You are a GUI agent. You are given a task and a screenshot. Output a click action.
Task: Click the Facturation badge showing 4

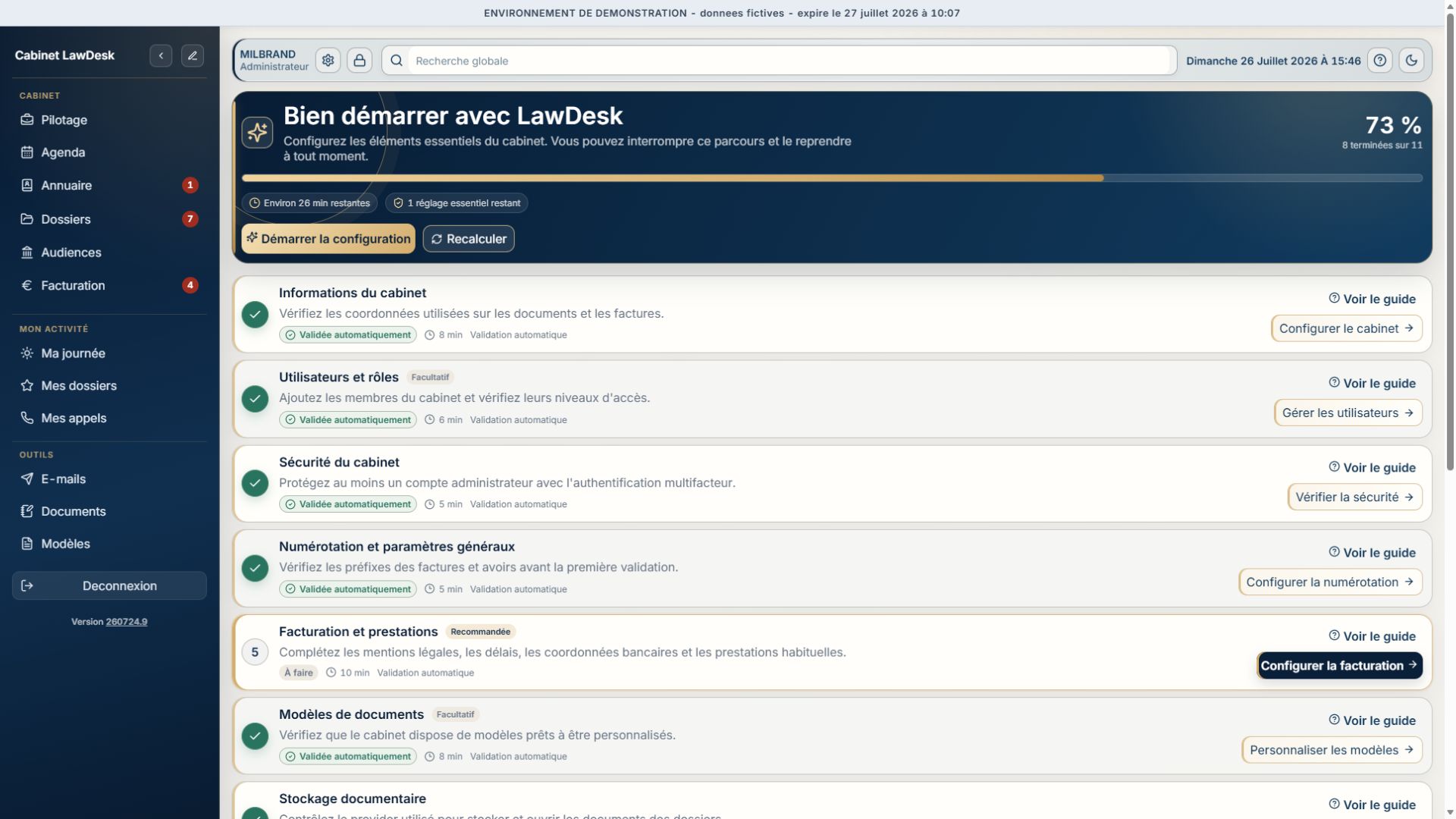(x=190, y=285)
